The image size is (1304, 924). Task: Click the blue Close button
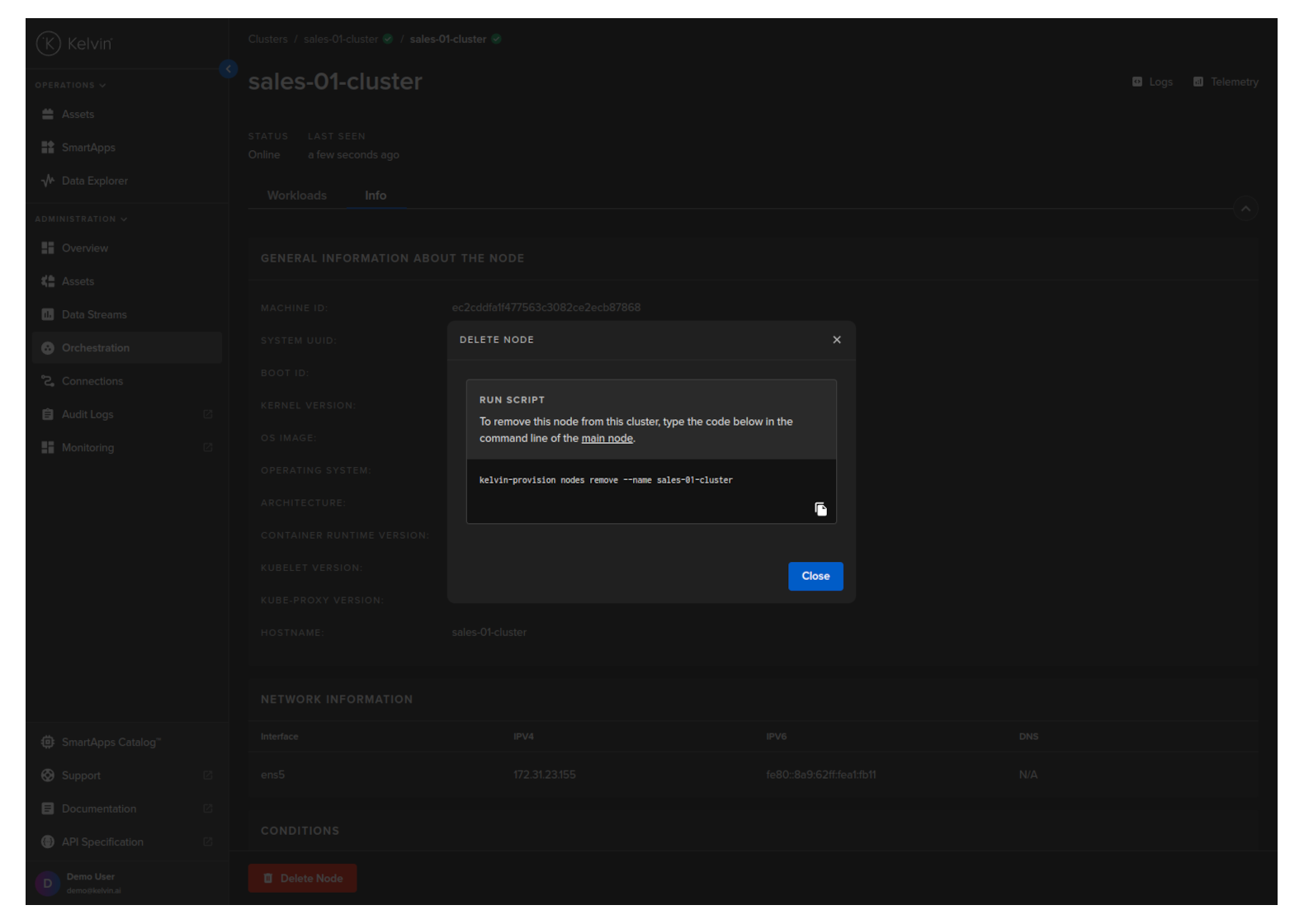coord(815,576)
